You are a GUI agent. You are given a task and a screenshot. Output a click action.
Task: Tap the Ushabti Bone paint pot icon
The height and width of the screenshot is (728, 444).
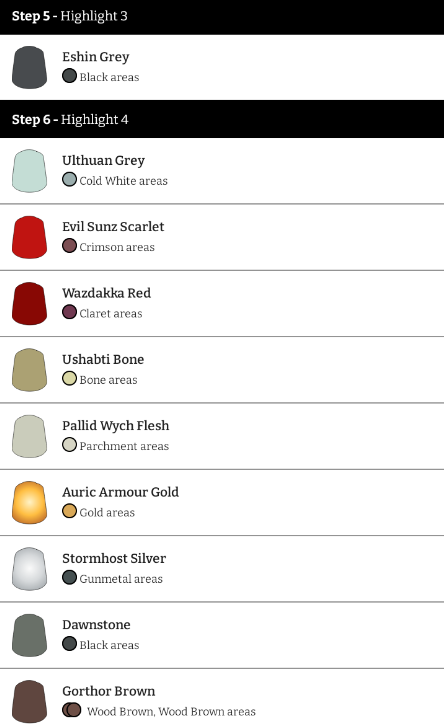(29, 370)
